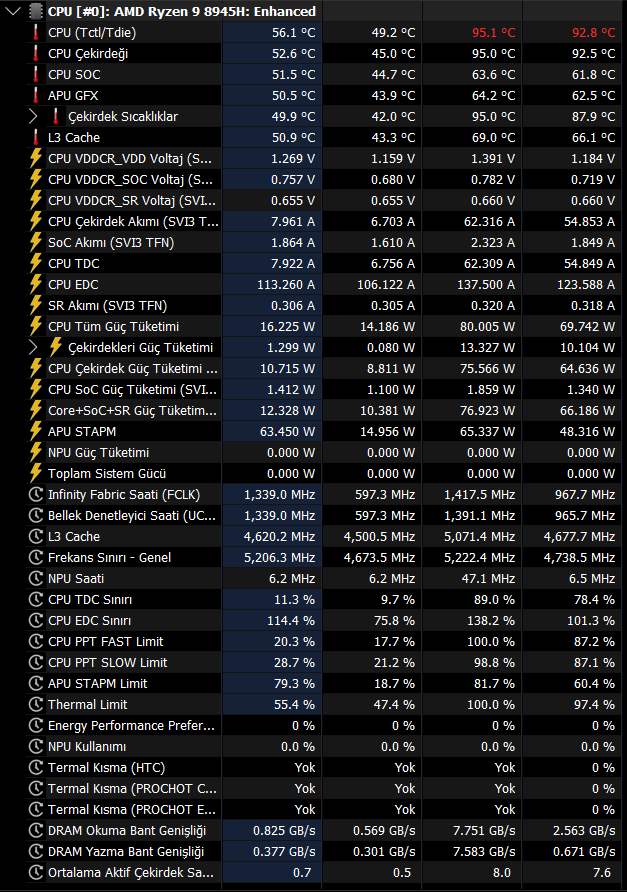
Task: Select CPU EDC Sınırı row label
Action: point(89,621)
